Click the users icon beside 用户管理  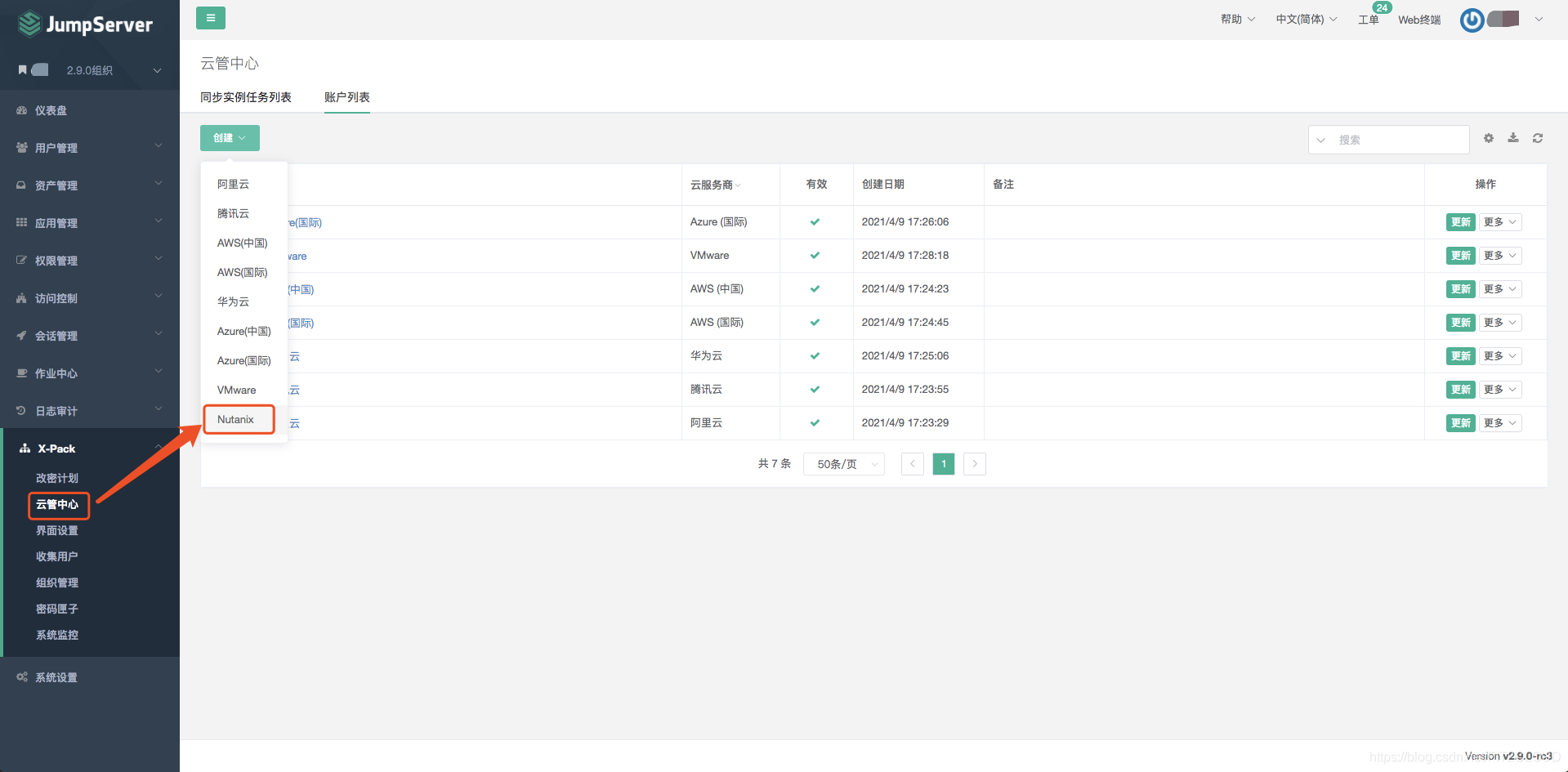(x=22, y=148)
